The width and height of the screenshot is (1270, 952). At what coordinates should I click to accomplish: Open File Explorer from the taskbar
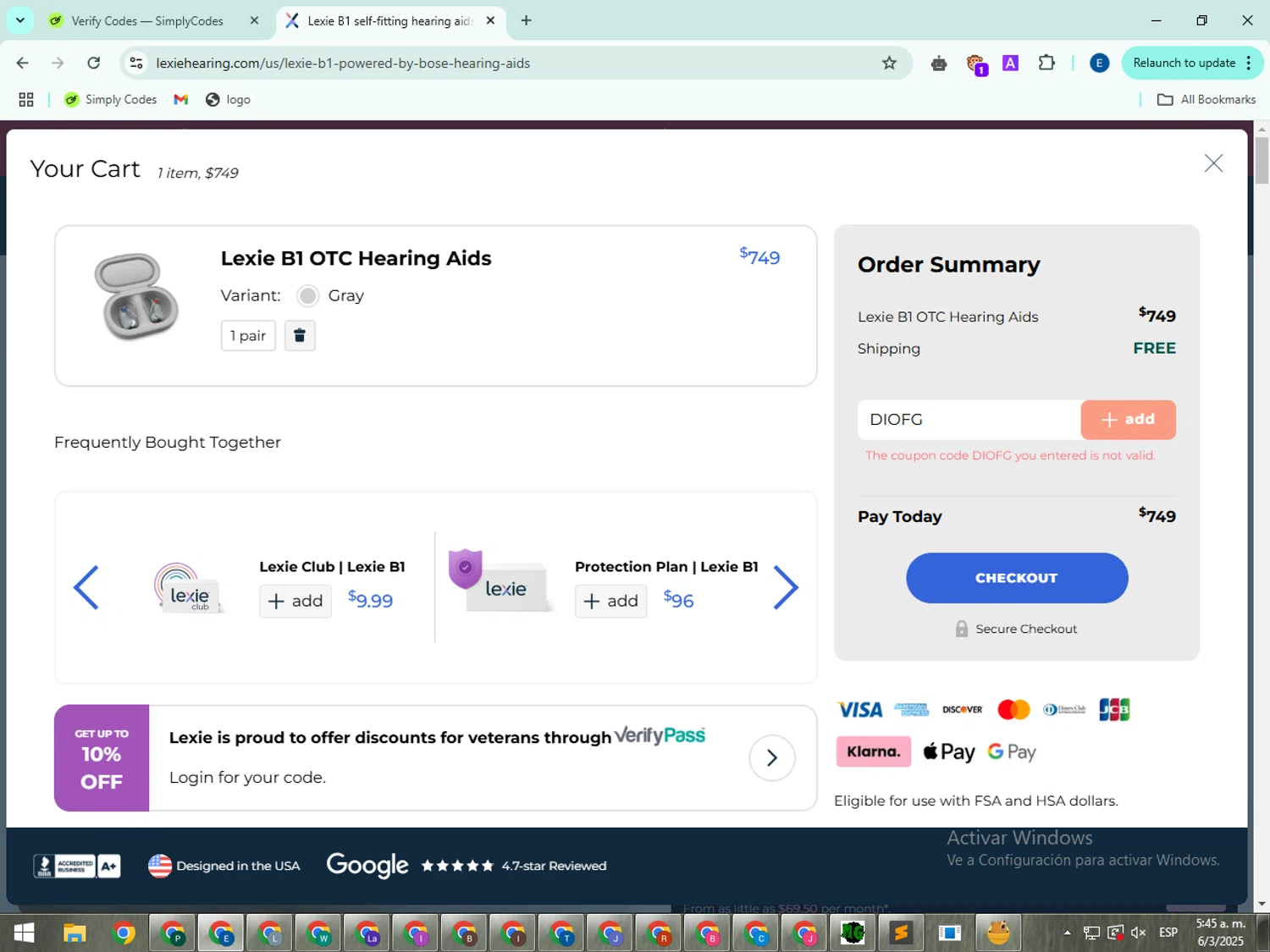point(75,933)
